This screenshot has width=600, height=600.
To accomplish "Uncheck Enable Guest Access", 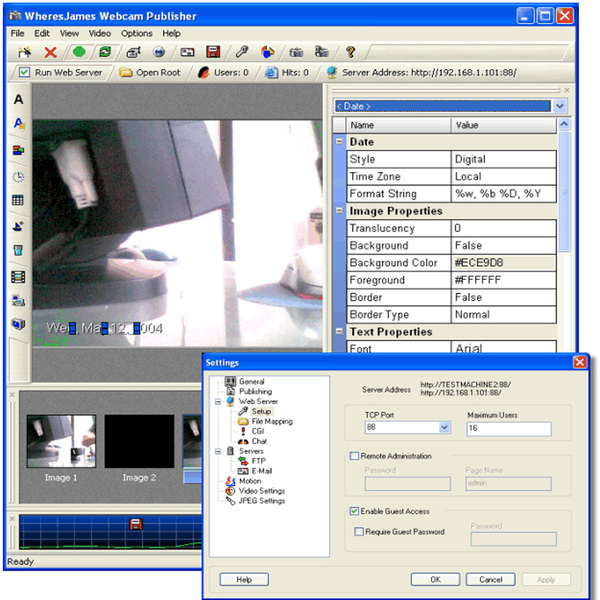I will point(354,511).
